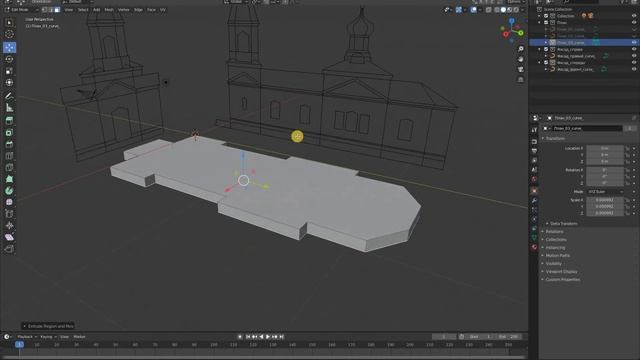Select the pink Smooth tool
The height and width of the screenshot is (360, 640).
pos(9,202)
